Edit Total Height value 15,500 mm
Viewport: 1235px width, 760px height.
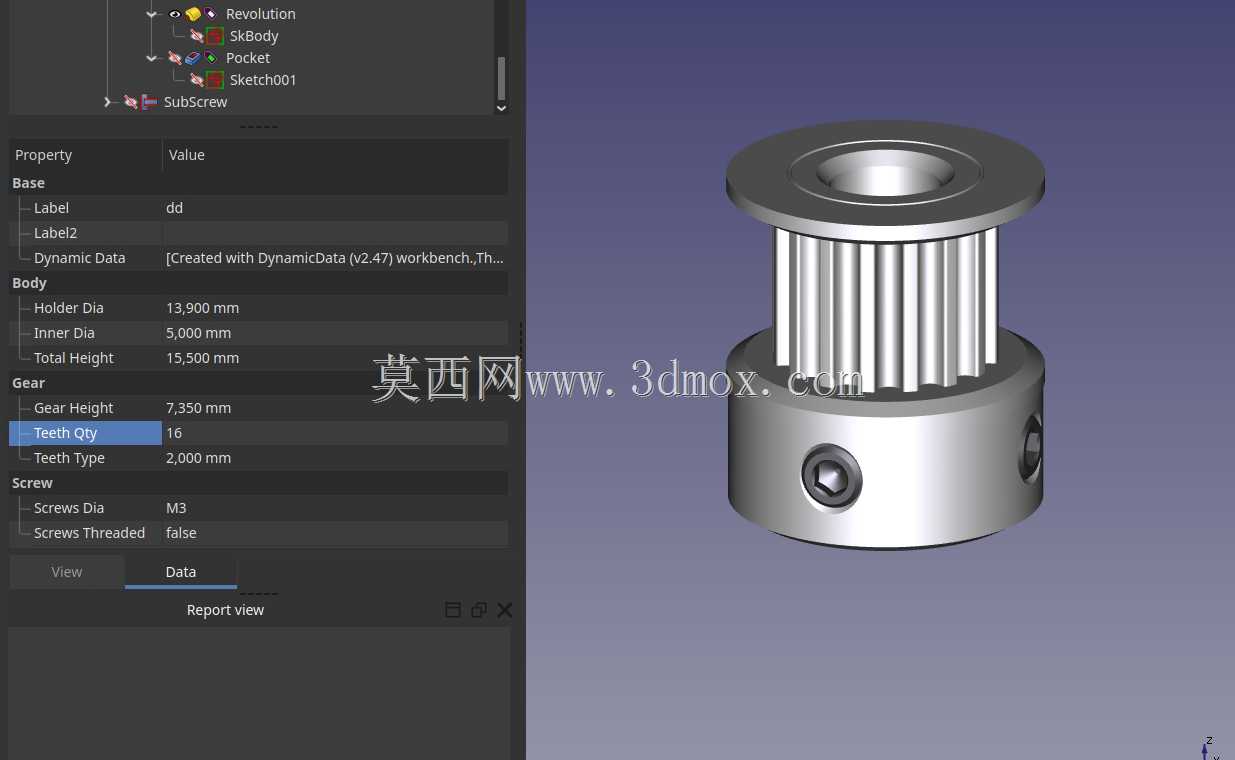pyautogui.click(x=335, y=358)
